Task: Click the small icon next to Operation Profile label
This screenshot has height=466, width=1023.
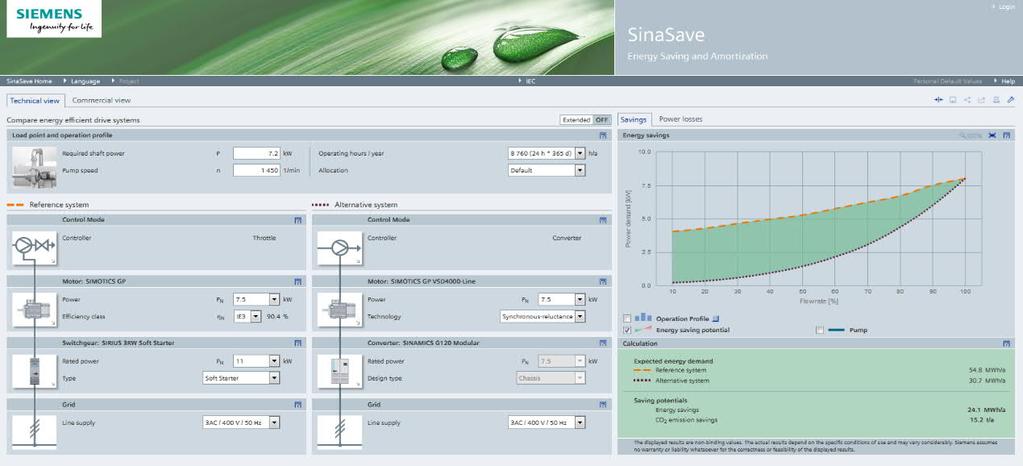Action: pos(716,319)
